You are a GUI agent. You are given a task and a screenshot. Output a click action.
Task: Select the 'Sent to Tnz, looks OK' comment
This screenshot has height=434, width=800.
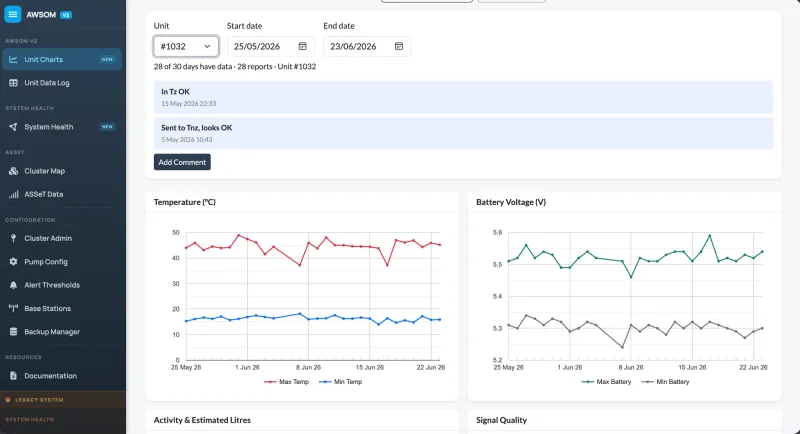pos(463,133)
